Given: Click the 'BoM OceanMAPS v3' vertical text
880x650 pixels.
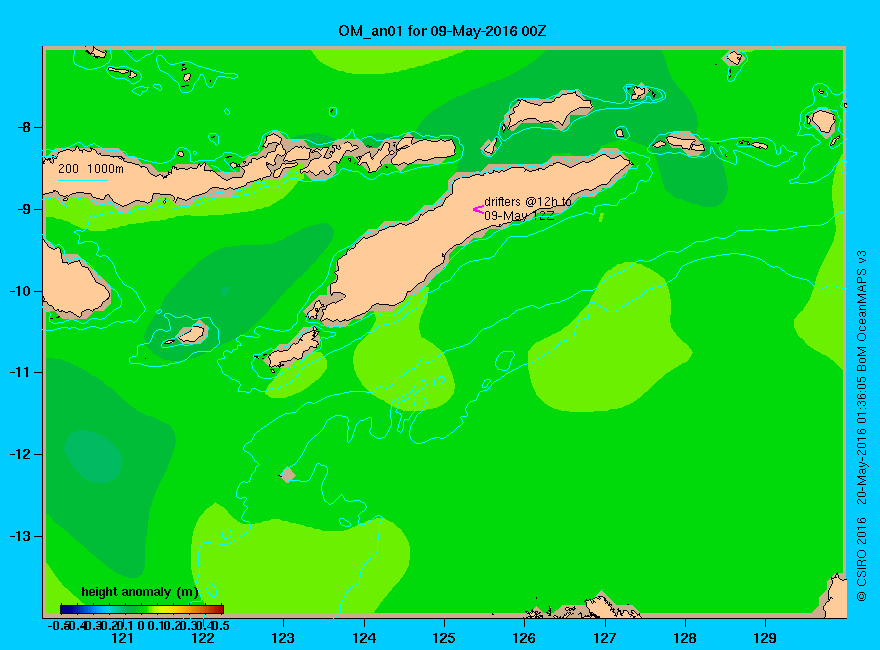Looking at the screenshot, I should (x=861, y=311).
